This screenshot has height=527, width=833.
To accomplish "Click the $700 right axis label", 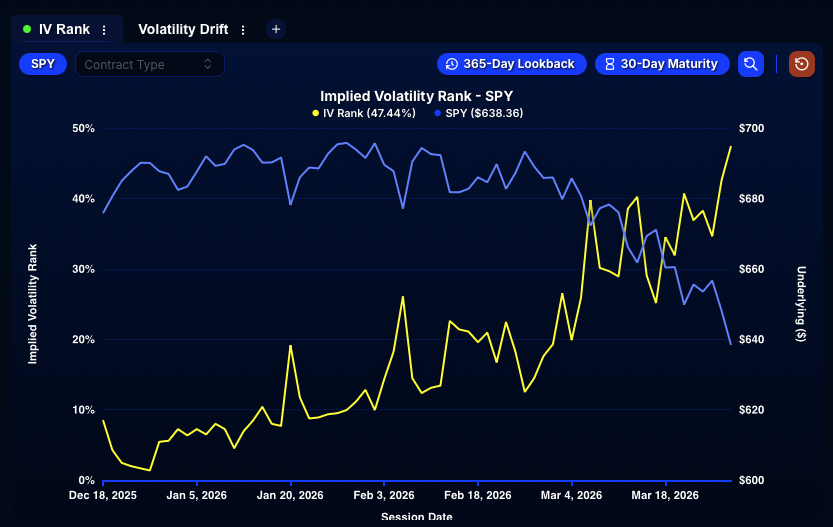I will coord(752,129).
